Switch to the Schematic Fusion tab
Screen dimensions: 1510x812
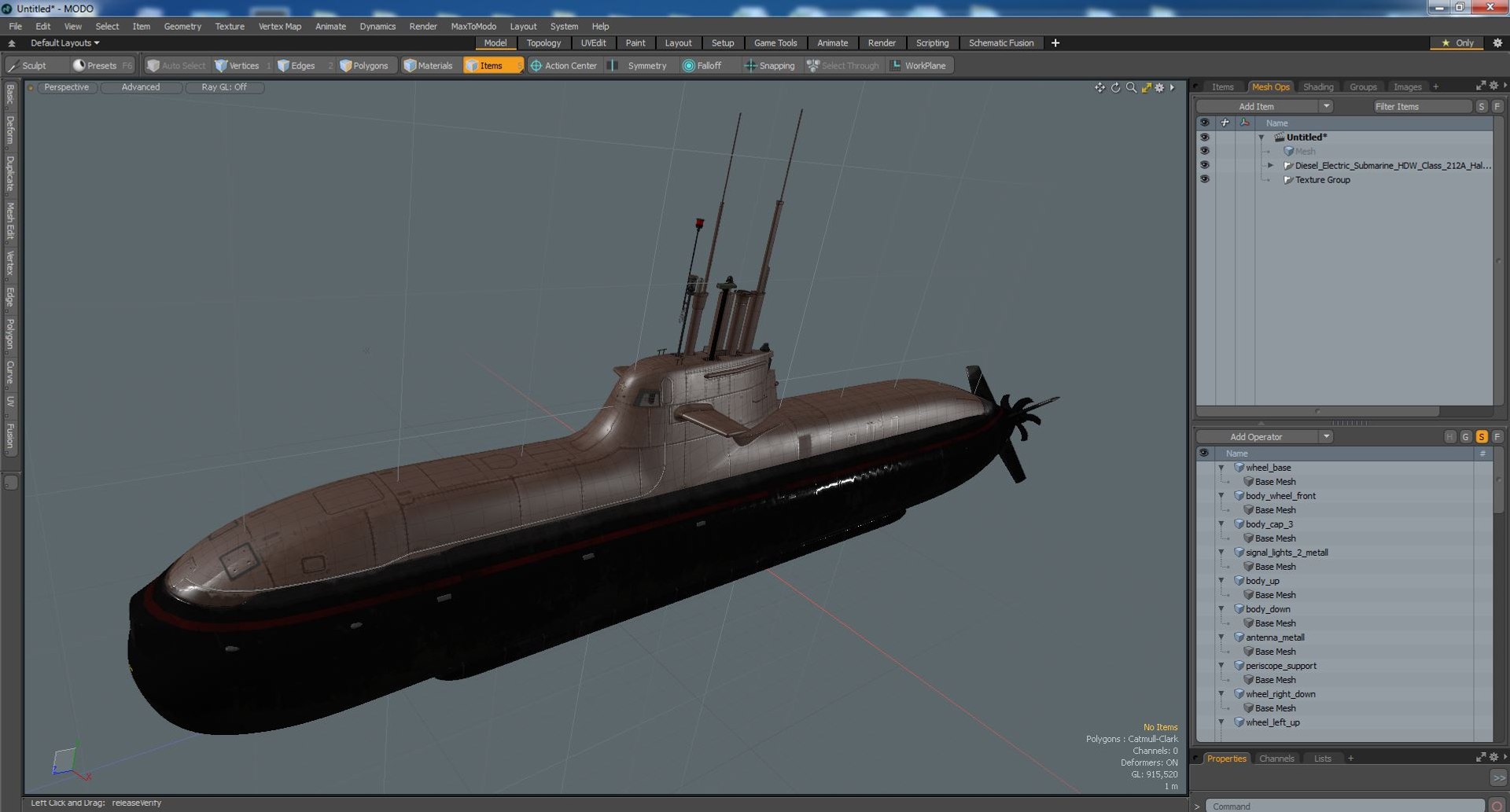(x=1001, y=43)
